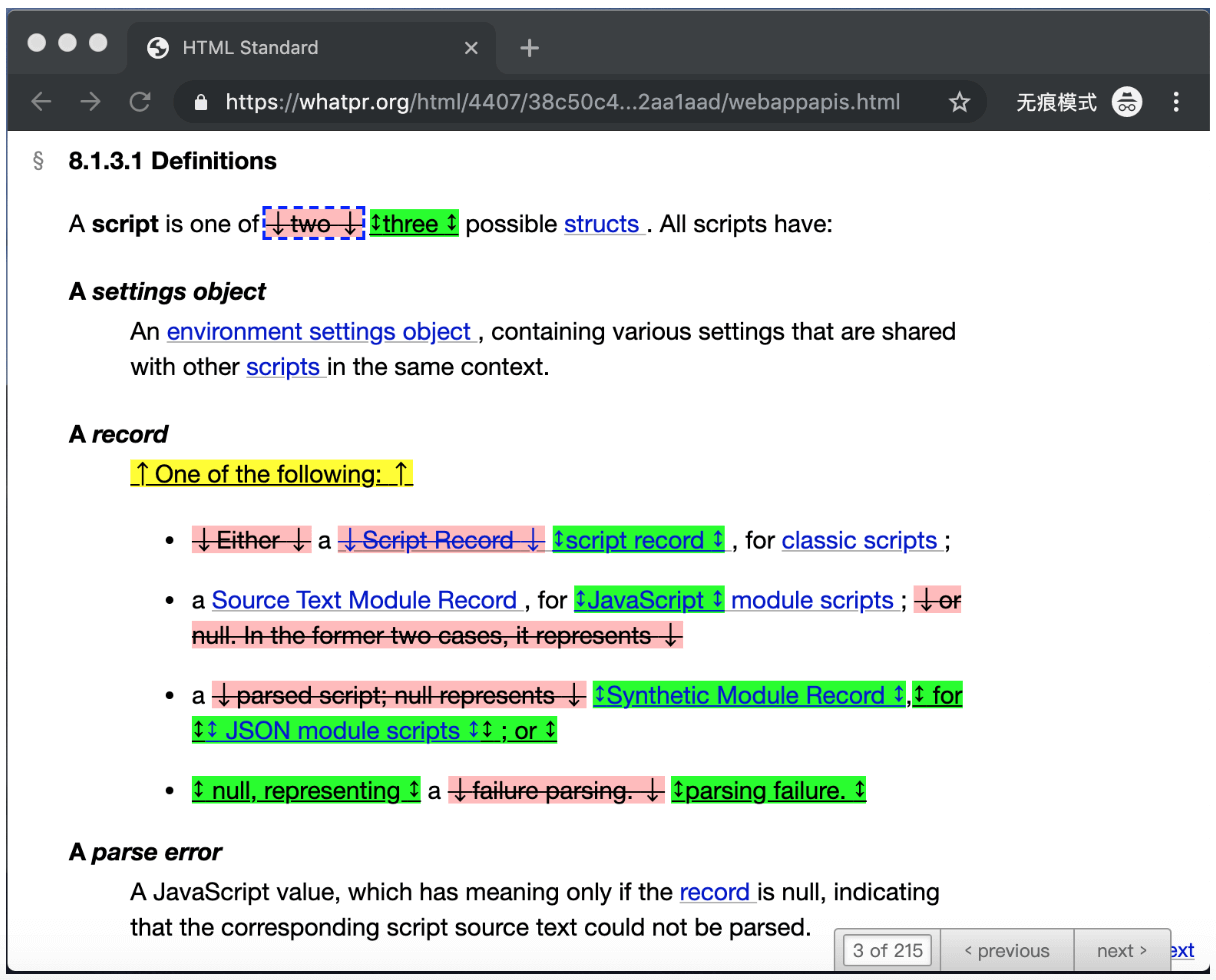1216x980 pixels.
Task: Click the section marker § beside the heading
Action: pyautogui.click(x=38, y=160)
